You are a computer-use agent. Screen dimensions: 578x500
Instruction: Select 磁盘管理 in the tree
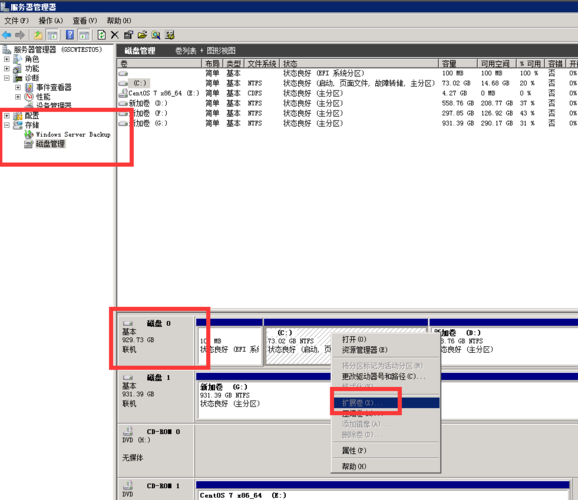pyautogui.click(x=50, y=144)
